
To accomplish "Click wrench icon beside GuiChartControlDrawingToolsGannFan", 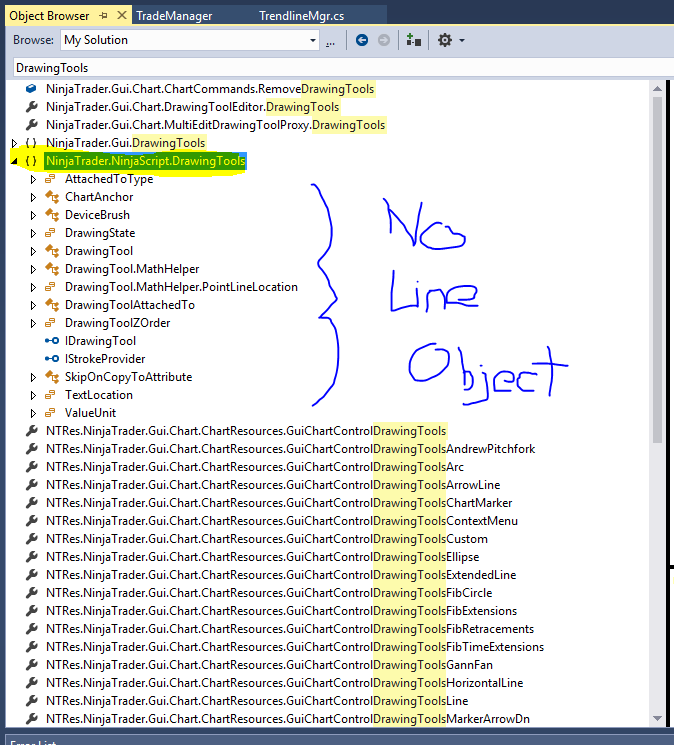I will (x=31, y=665).
